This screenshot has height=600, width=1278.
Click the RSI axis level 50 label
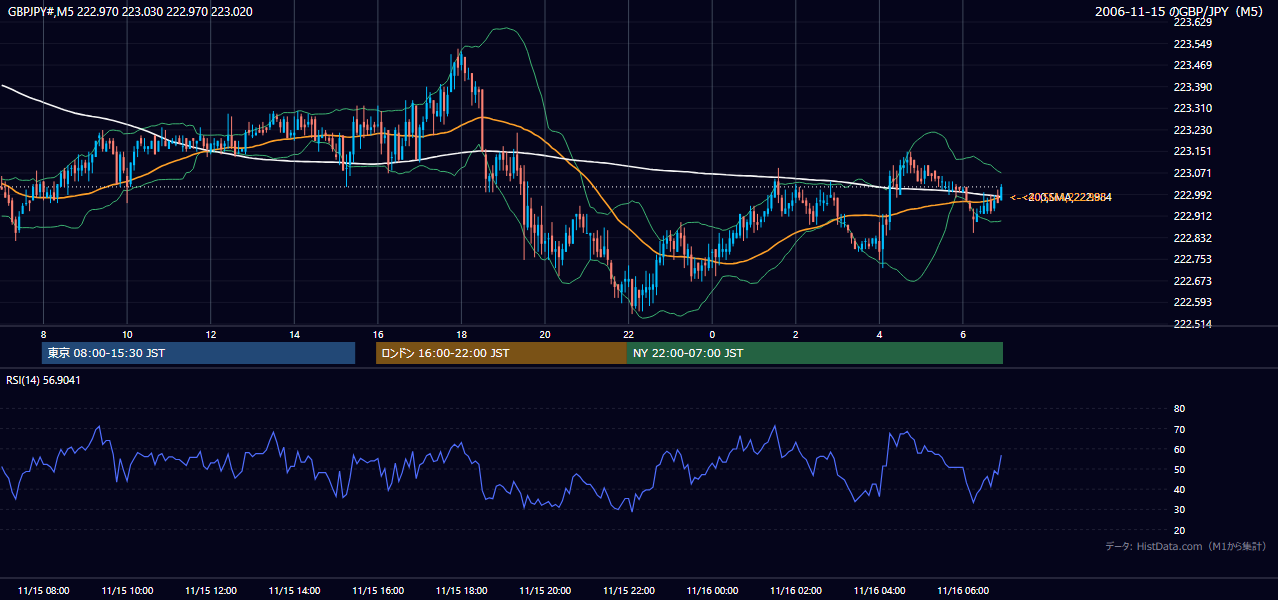[1179, 469]
